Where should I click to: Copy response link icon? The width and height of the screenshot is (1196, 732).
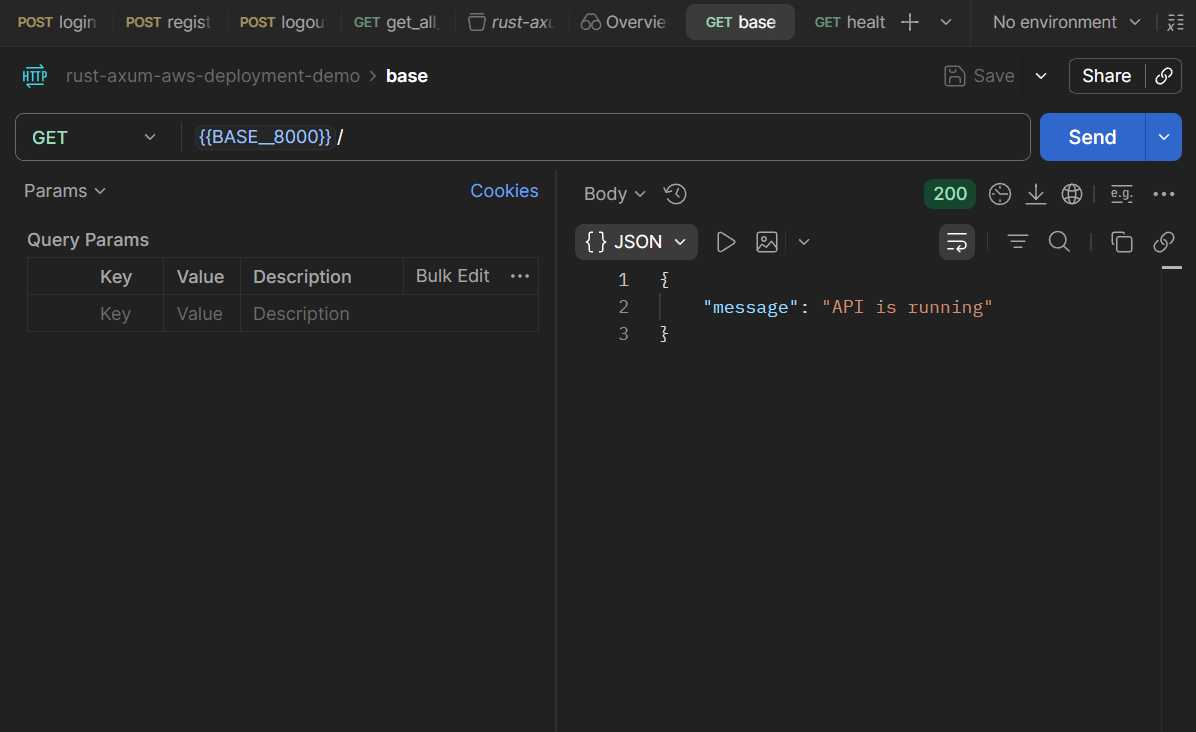[x=1163, y=242]
